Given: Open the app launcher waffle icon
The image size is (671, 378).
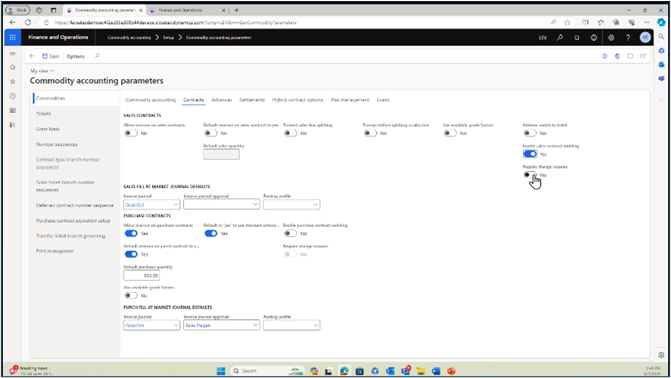Looking at the screenshot, I should tap(12, 37).
